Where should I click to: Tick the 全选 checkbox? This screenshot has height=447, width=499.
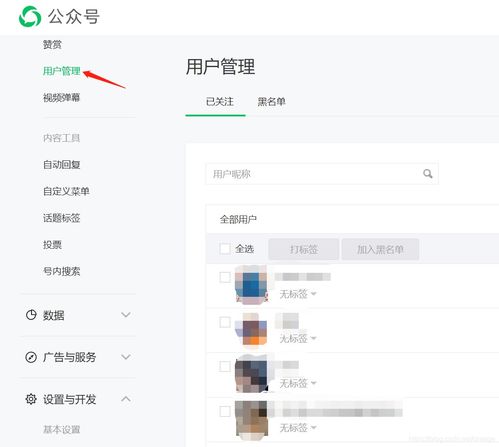[x=225, y=249]
